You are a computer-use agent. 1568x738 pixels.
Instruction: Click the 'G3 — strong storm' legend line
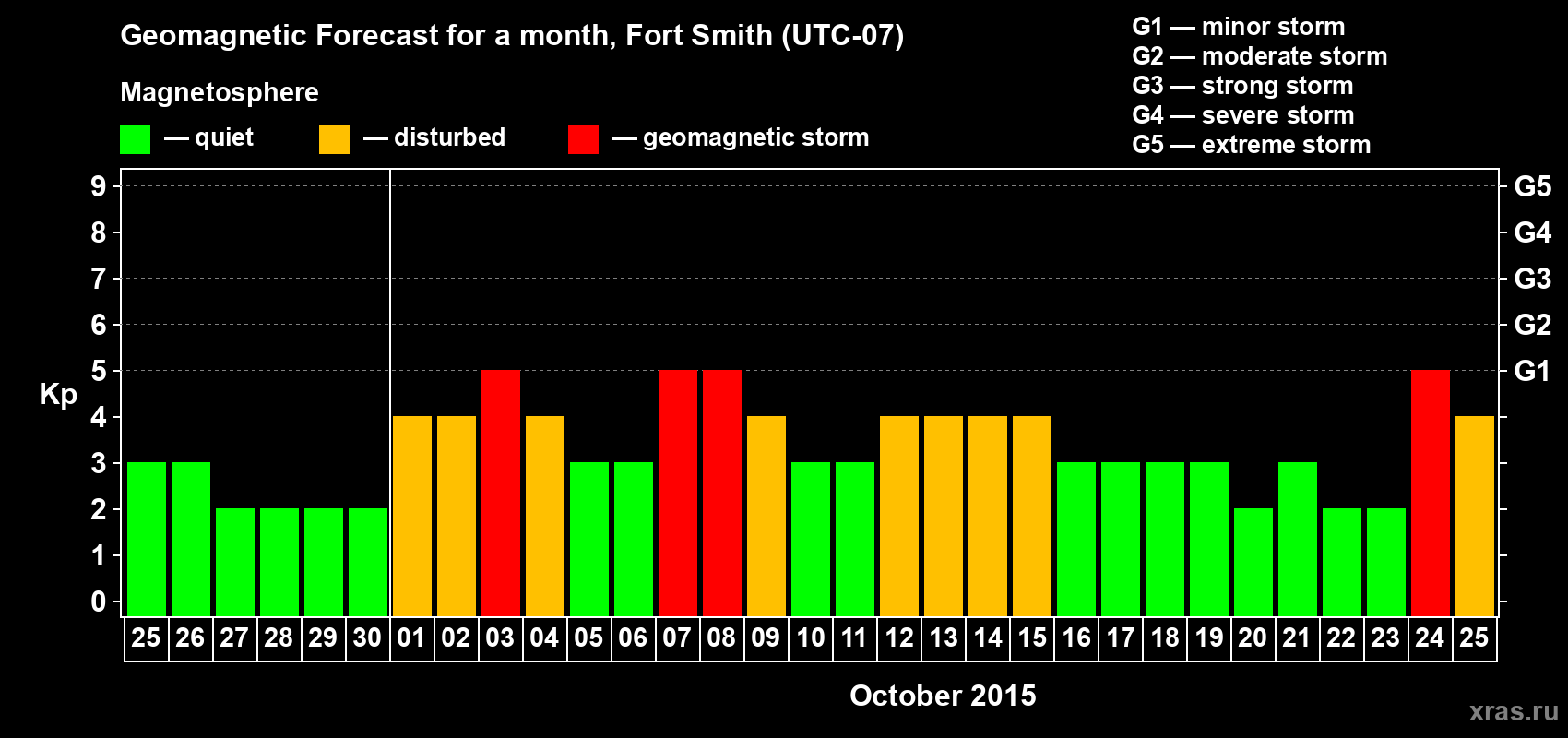click(x=1242, y=86)
